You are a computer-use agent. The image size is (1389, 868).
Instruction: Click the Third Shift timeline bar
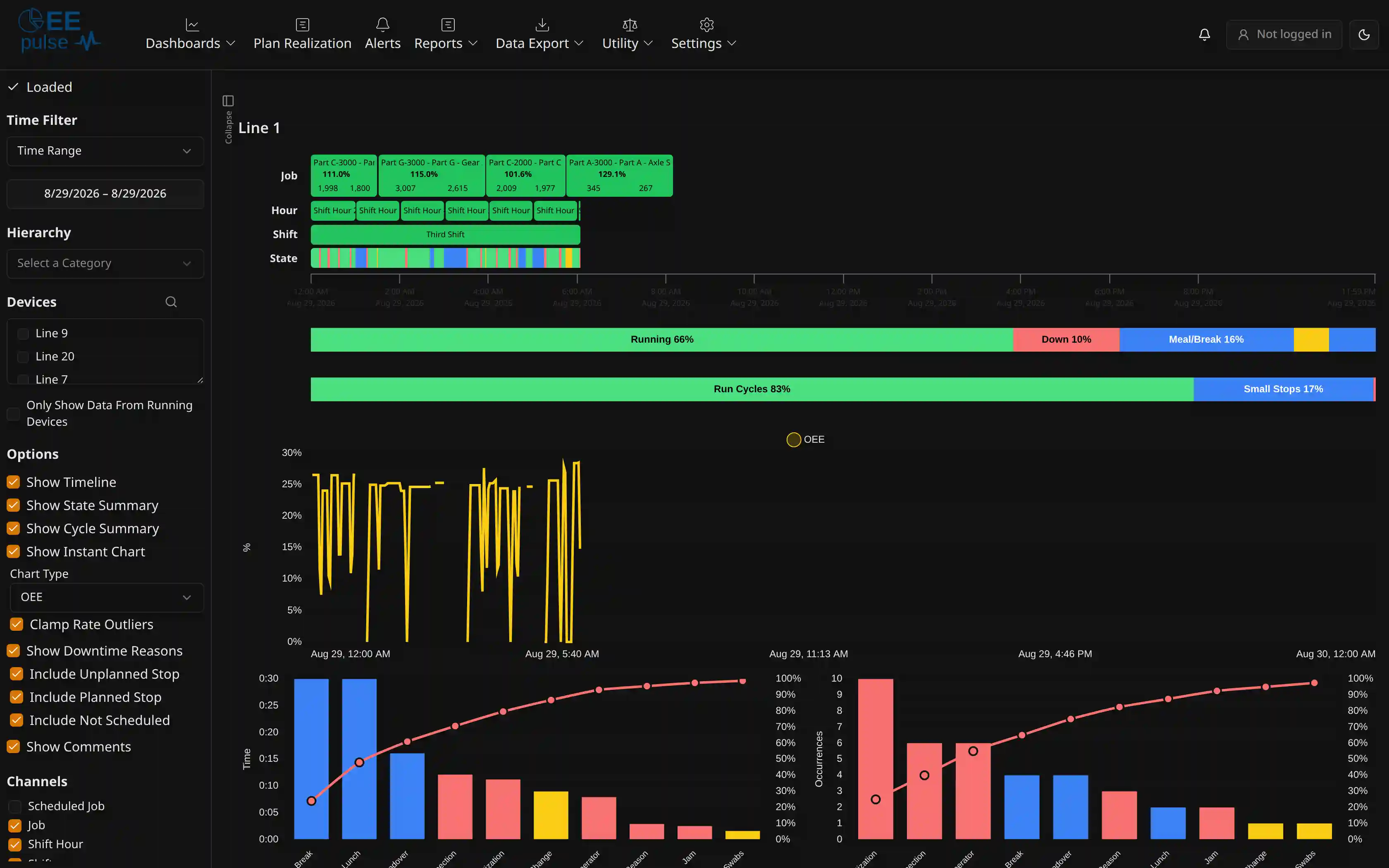(x=445, y=235)
